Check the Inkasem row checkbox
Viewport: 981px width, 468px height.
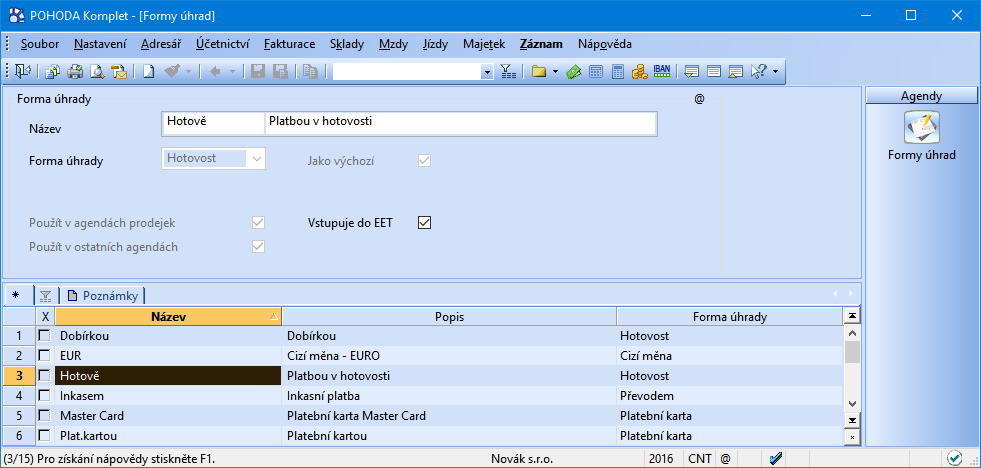[44, 395]
